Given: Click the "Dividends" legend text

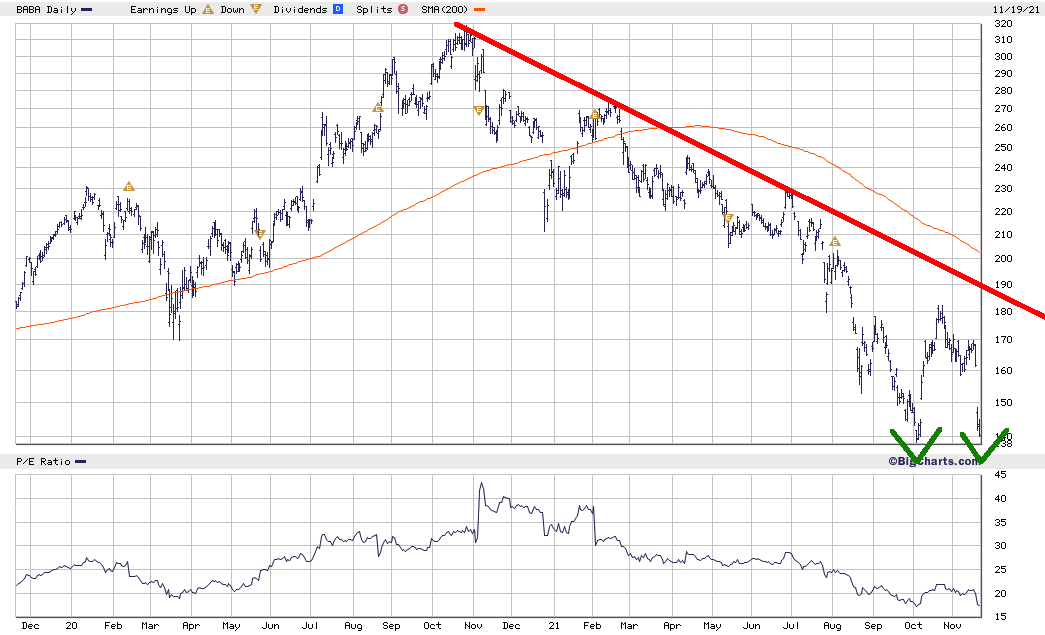Looking at the screenshot, I should pyautogui.click(x=300, y=9).
